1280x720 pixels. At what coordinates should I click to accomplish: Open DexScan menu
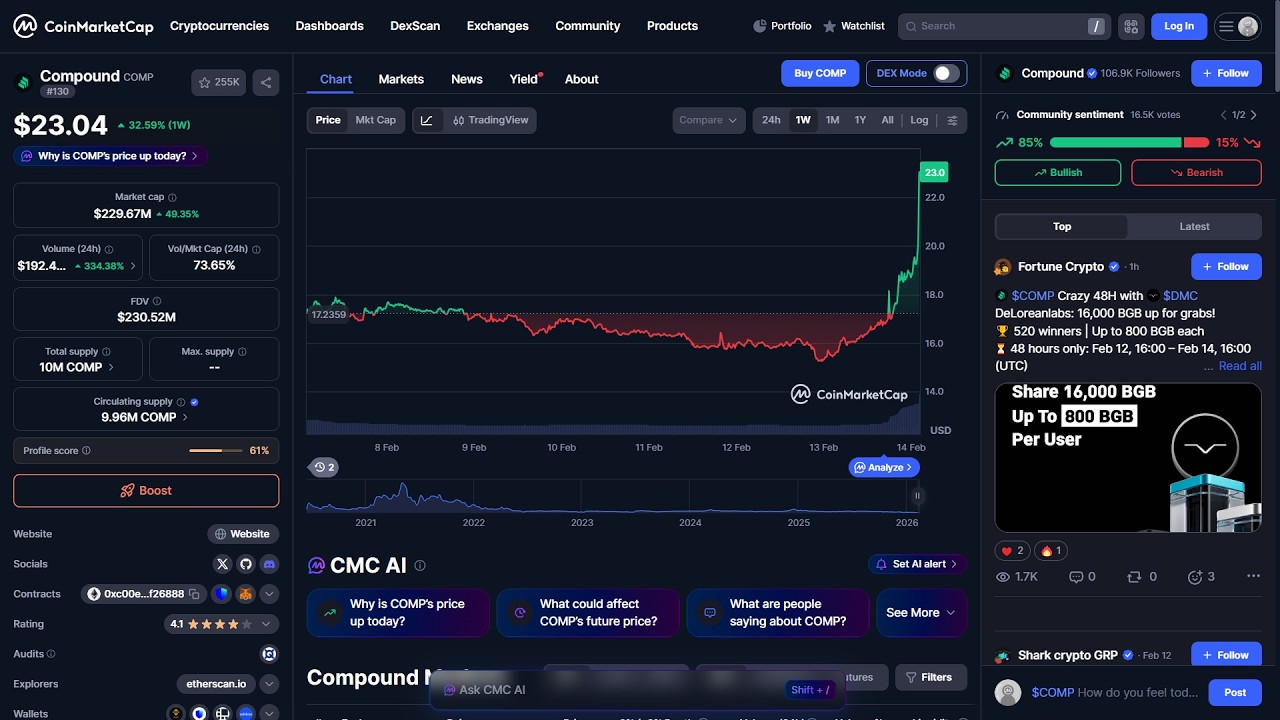415,26
